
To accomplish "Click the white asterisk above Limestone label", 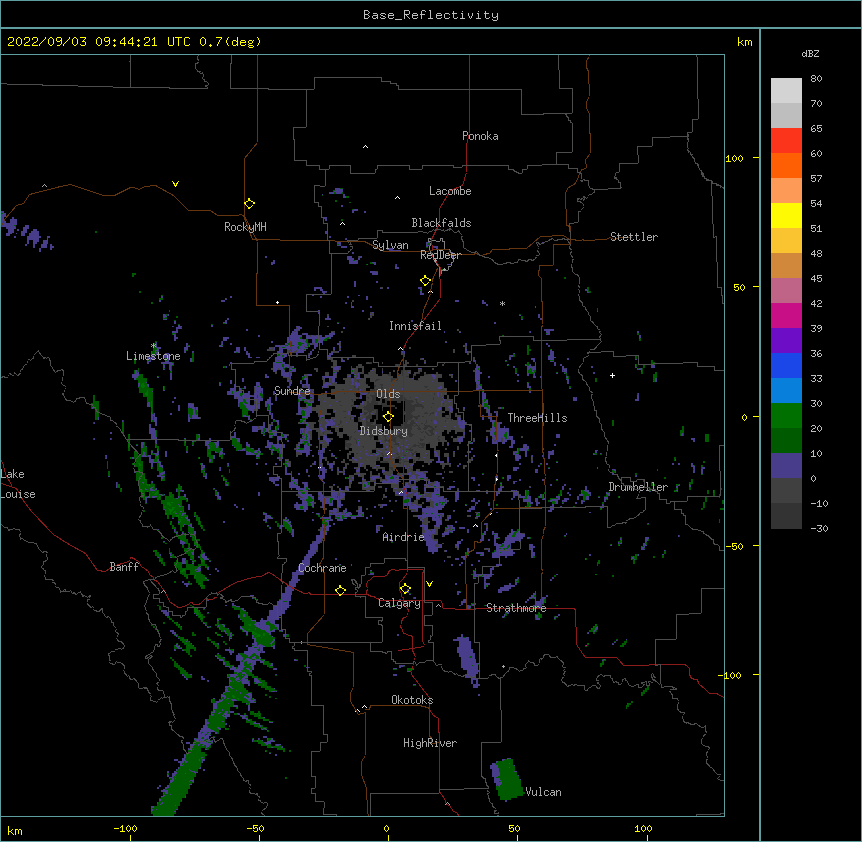I will 153,346.
